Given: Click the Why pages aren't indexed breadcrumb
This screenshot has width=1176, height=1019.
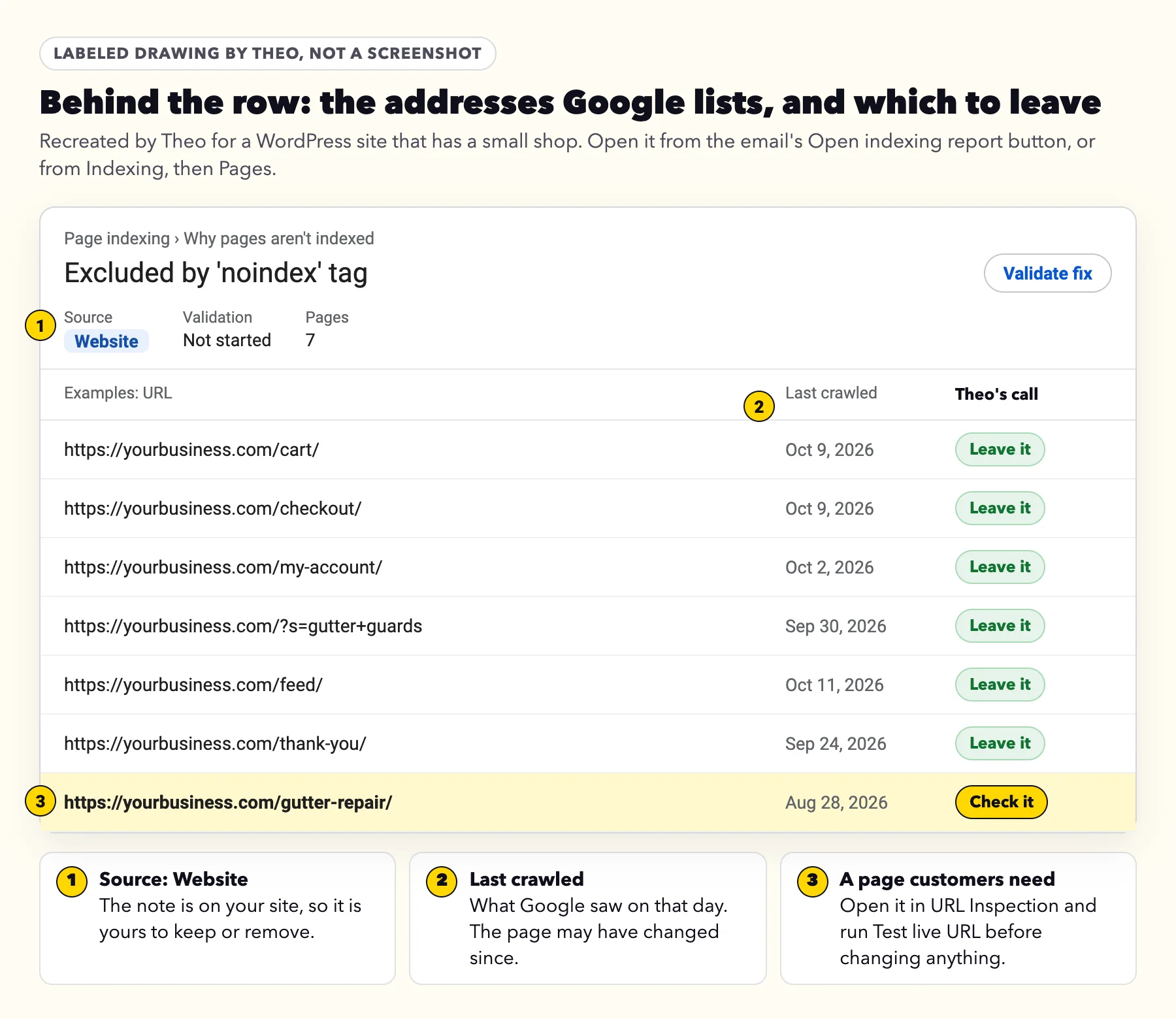Looking at the screenshot, I should pos(279,238).
